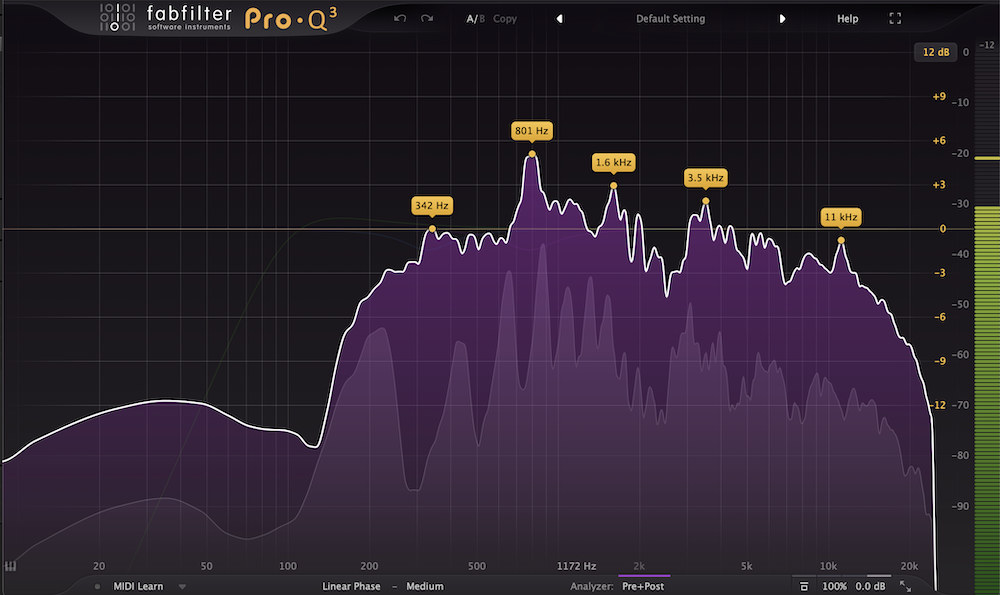Grab the yellow dot at 801 Hz peak

532,154
